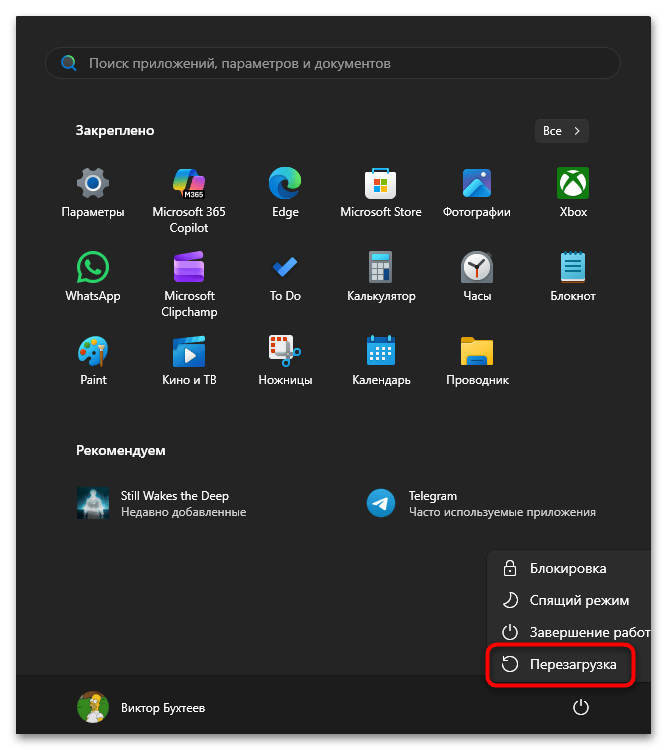Focus the search apps and documents field
This screenshot has height=750, width=667.
pyautogui.click(x=333, y=63)
